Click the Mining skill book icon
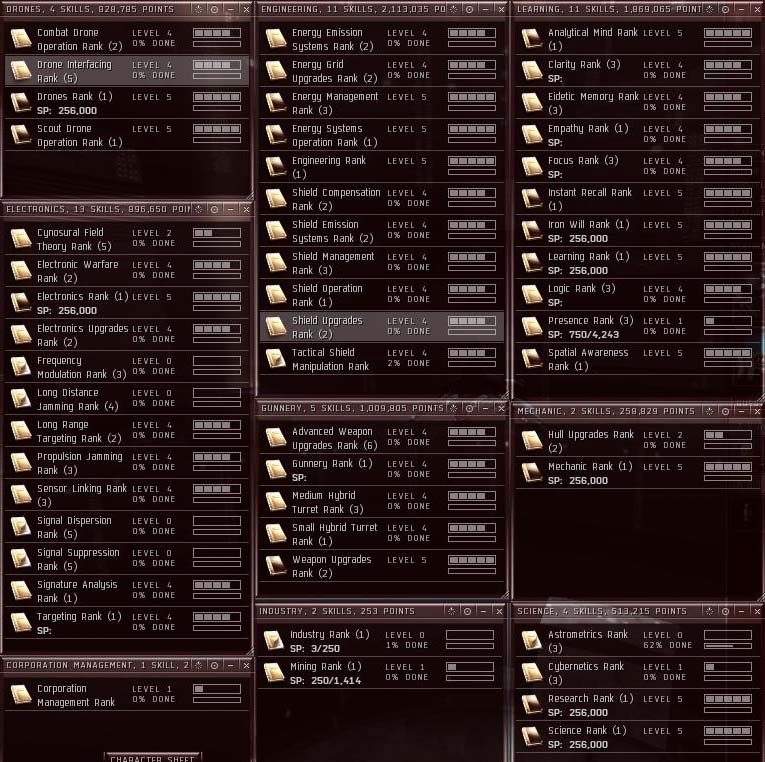 click(274, 673)
